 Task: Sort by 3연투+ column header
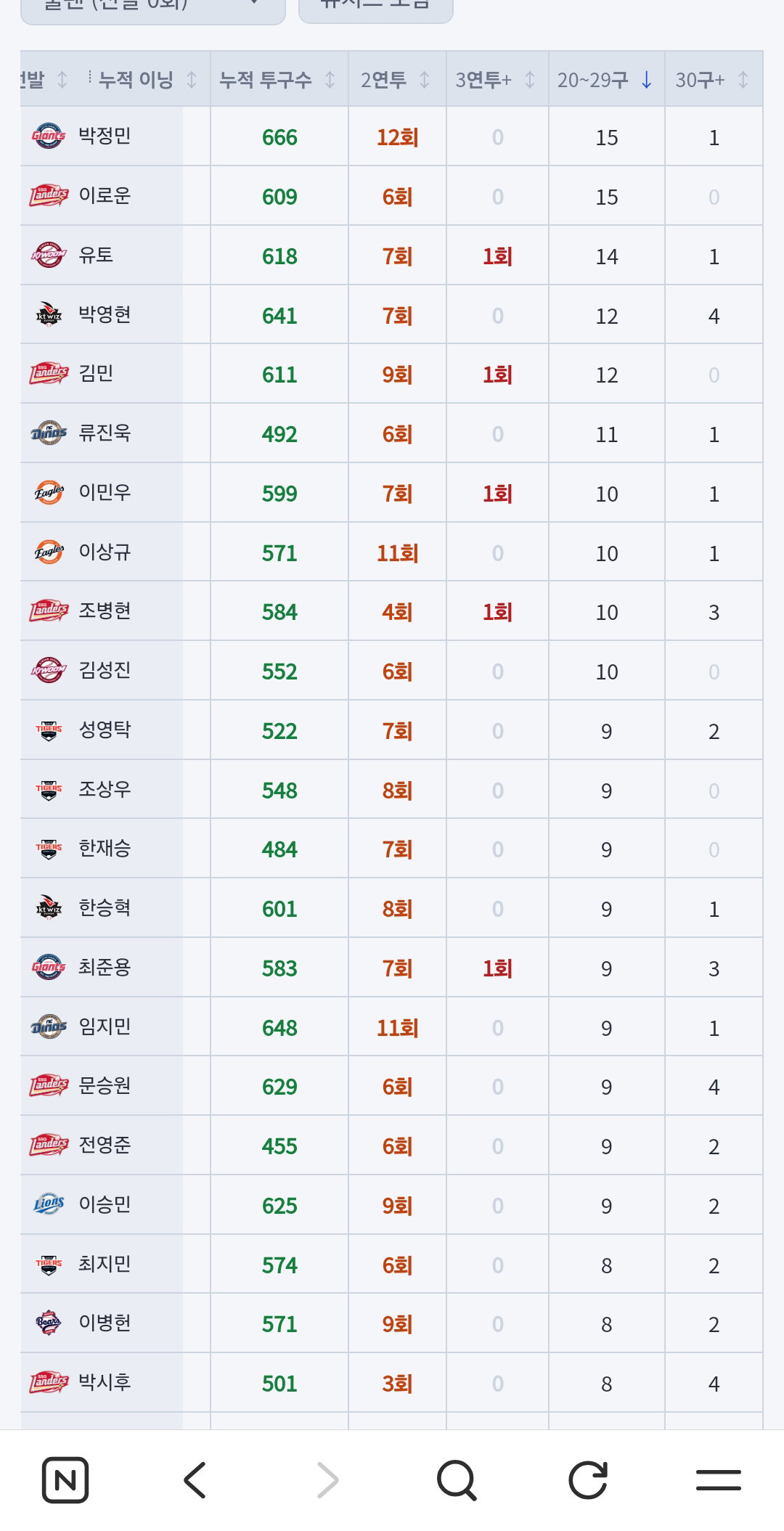497,79
